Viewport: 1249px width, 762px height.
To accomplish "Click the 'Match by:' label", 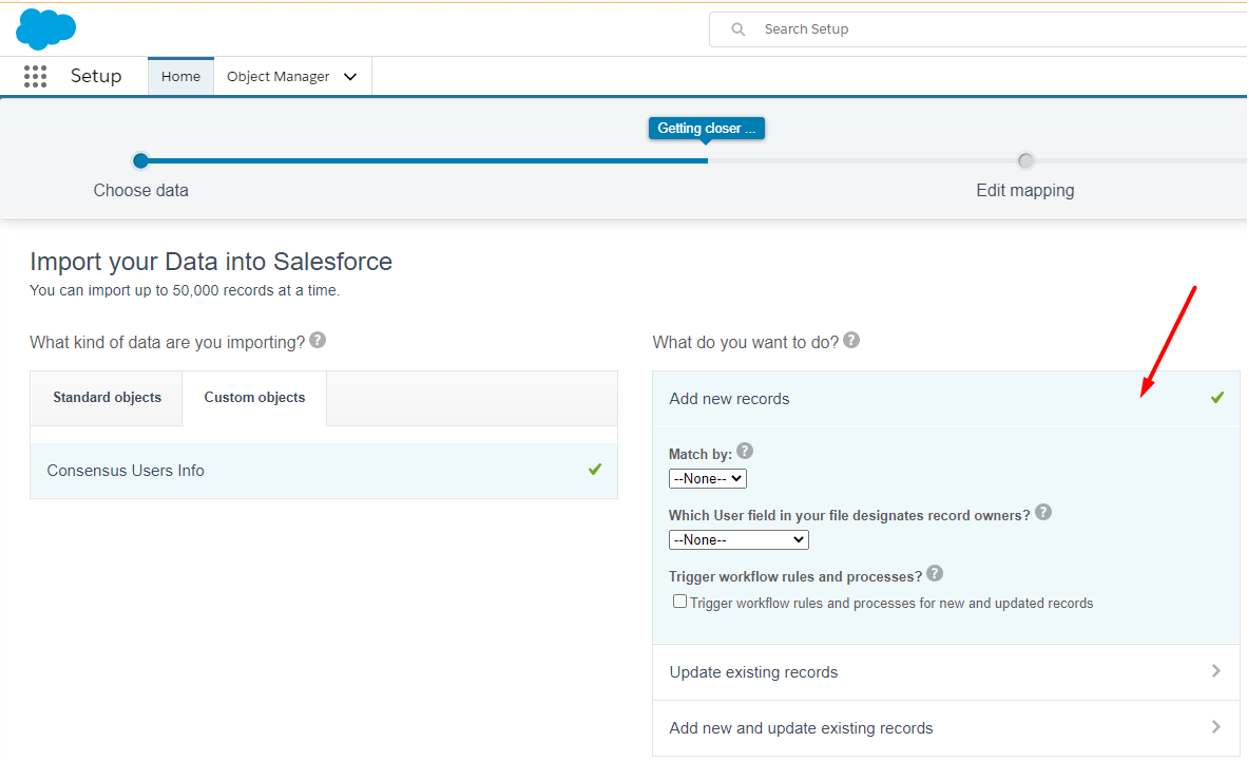I will tap(700, 454).
